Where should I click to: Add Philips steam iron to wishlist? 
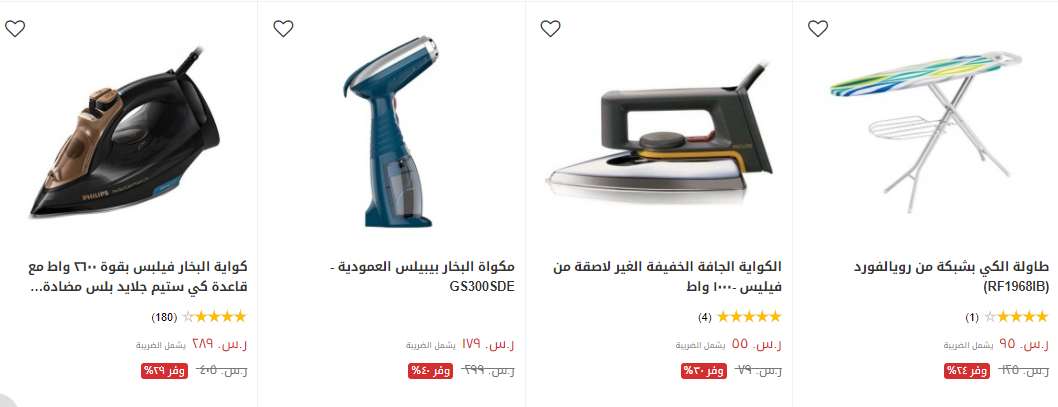tap(15, 28)
